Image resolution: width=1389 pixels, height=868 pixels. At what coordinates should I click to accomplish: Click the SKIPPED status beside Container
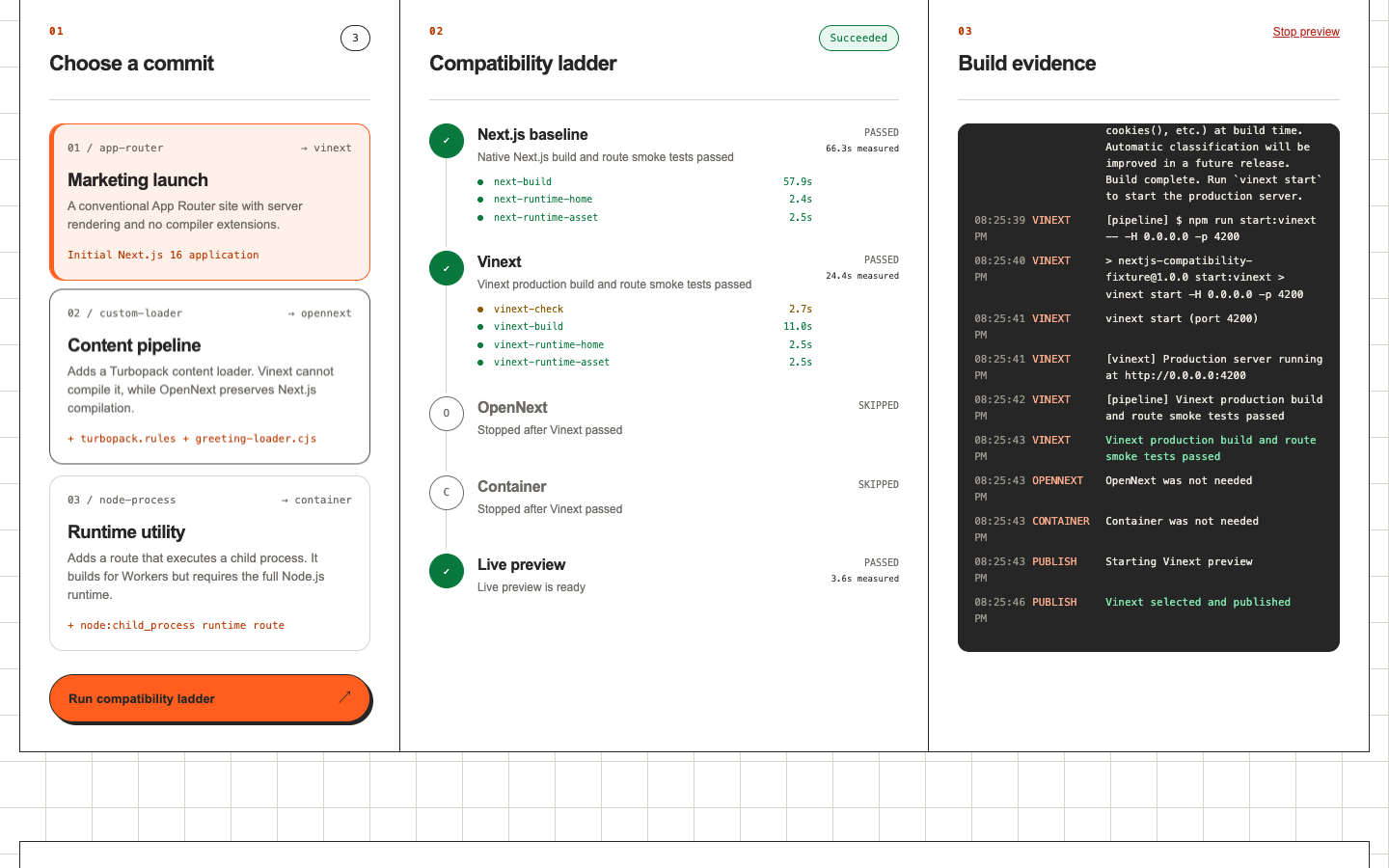pos(879,485)
